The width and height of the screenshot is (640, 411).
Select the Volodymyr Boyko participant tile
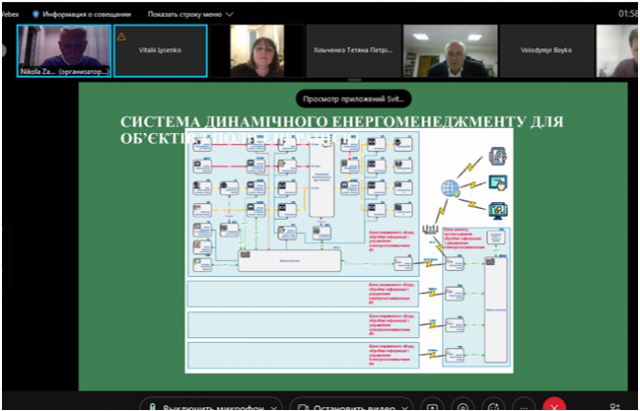[547, 51]
